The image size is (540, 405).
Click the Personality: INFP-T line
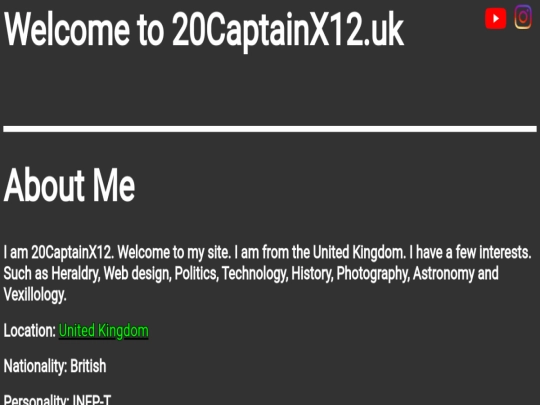[58, 400]
